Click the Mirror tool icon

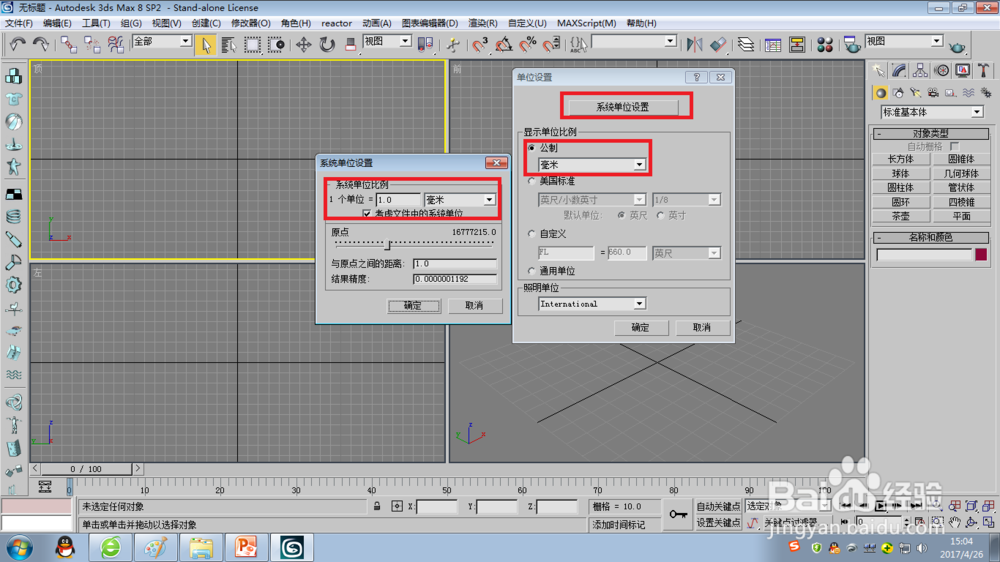[695, 45]
